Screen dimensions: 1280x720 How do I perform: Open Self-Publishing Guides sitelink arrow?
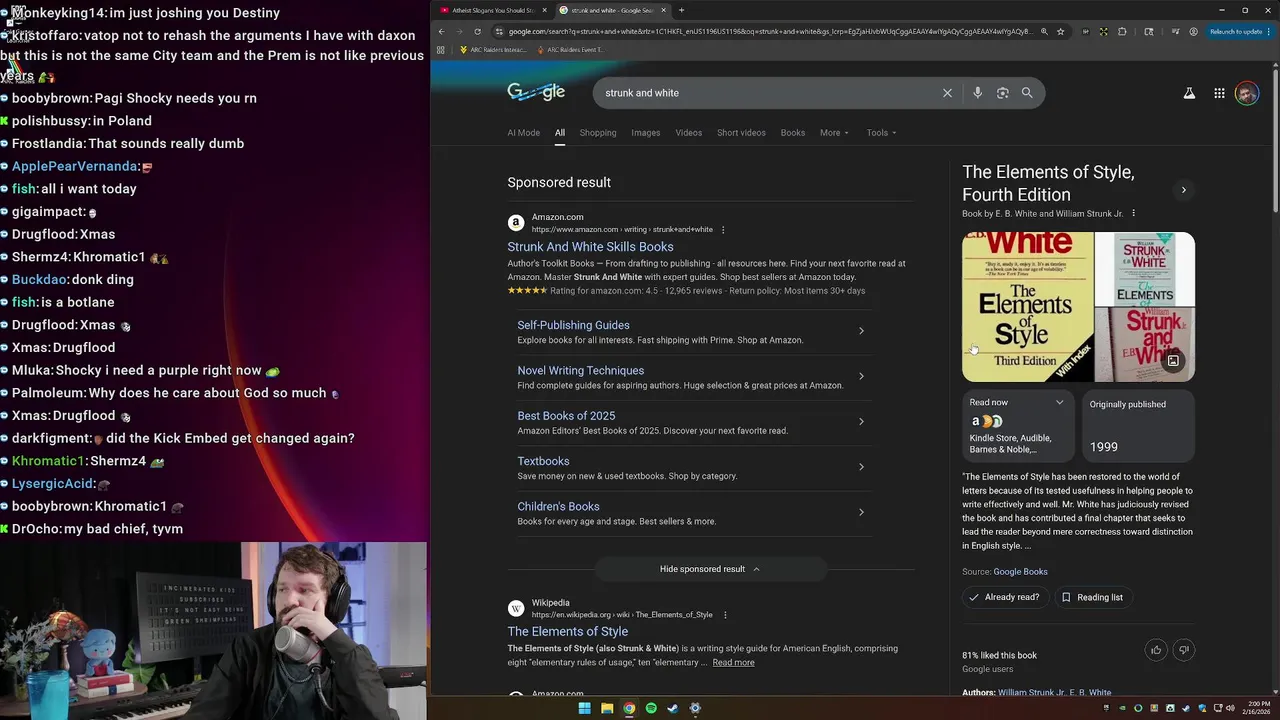point(861,331)
